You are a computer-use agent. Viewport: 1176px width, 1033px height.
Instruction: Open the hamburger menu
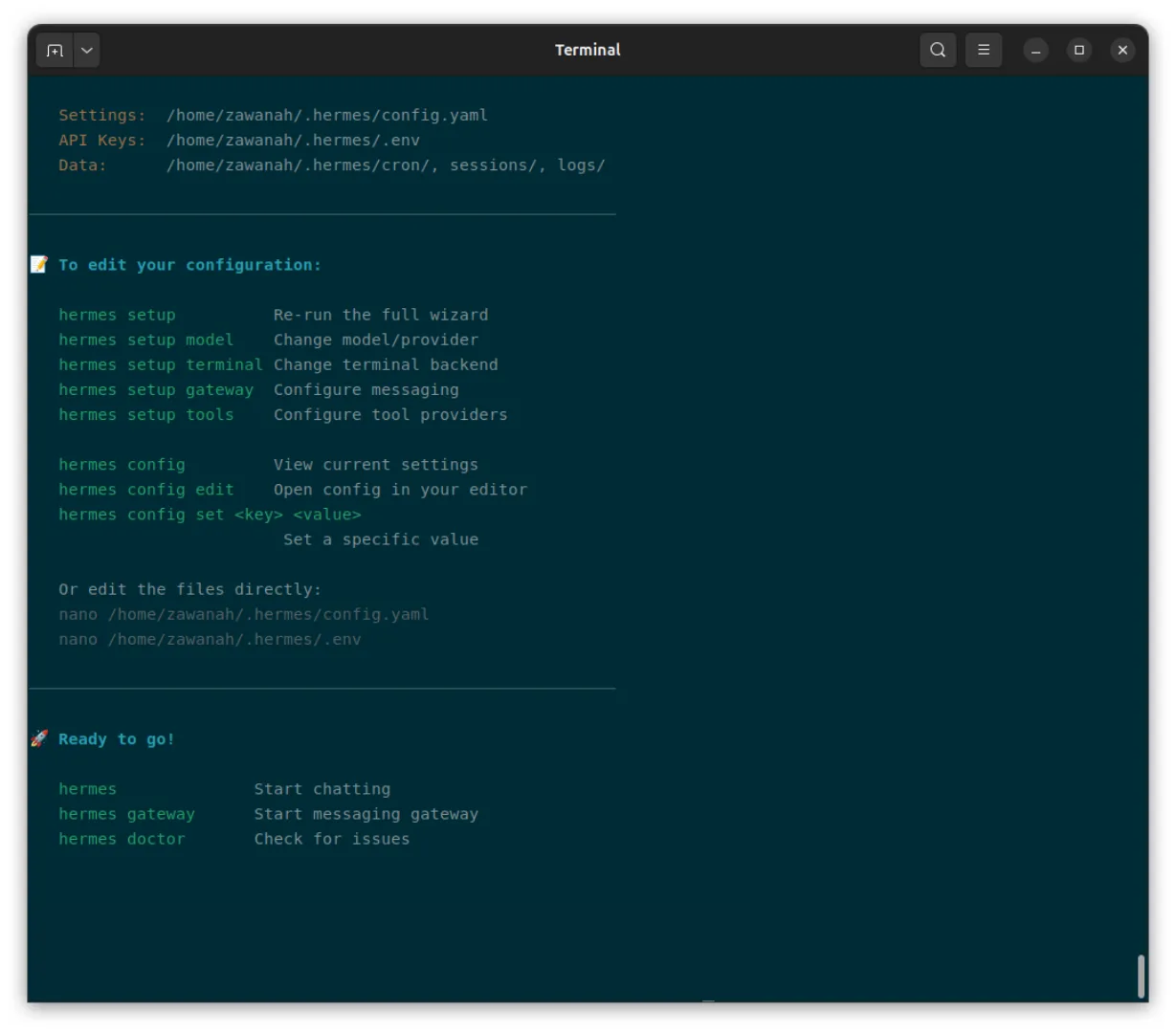(984, 50)
